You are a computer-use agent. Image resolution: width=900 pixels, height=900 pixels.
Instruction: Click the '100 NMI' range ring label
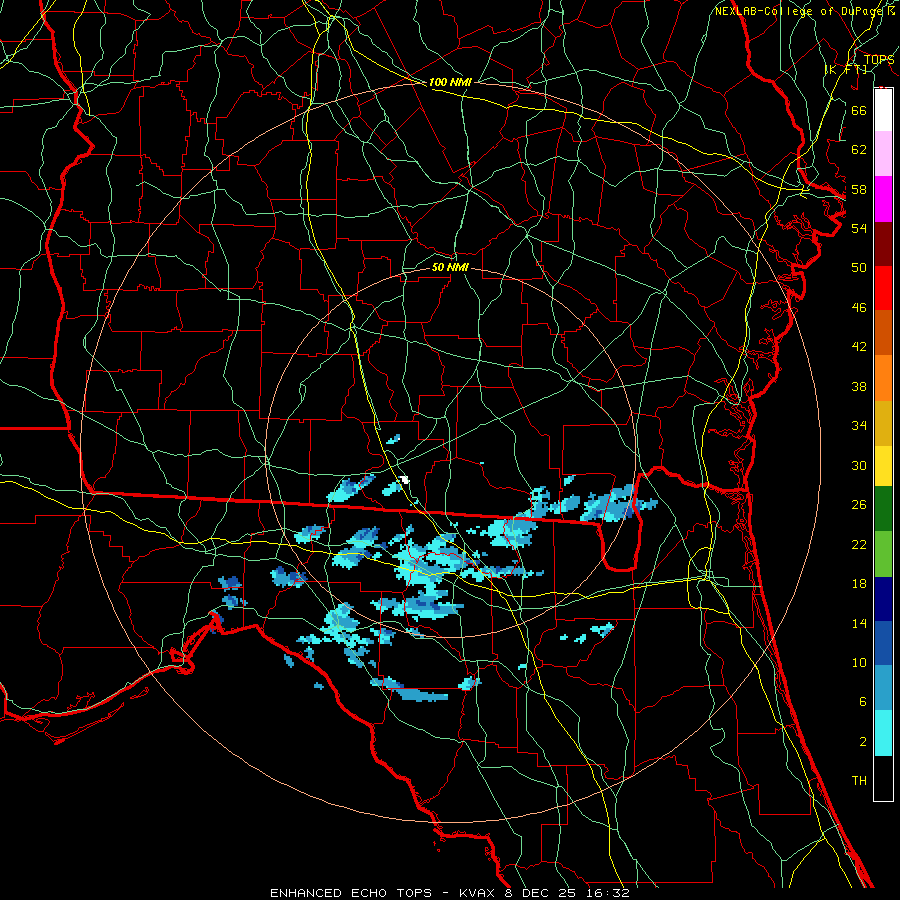[450, 82]
